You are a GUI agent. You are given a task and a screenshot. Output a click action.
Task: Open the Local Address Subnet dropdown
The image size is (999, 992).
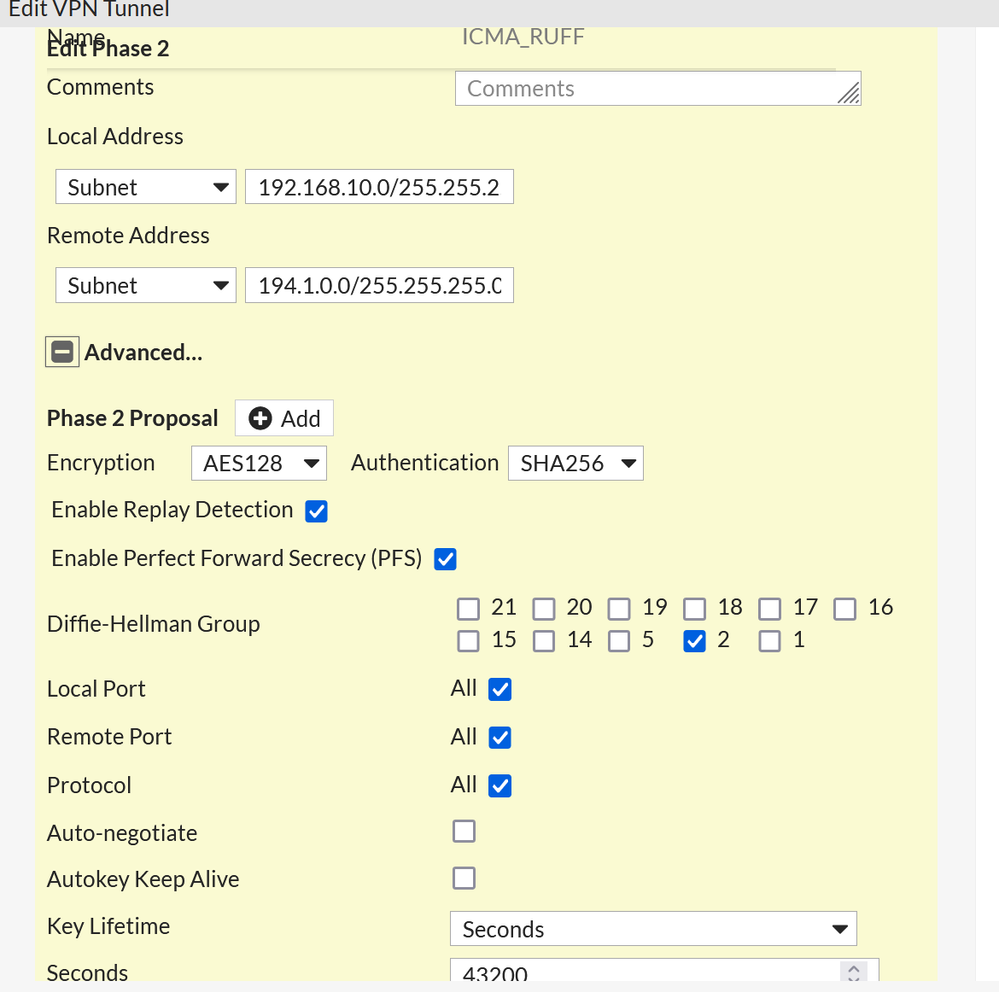(146, 187)
